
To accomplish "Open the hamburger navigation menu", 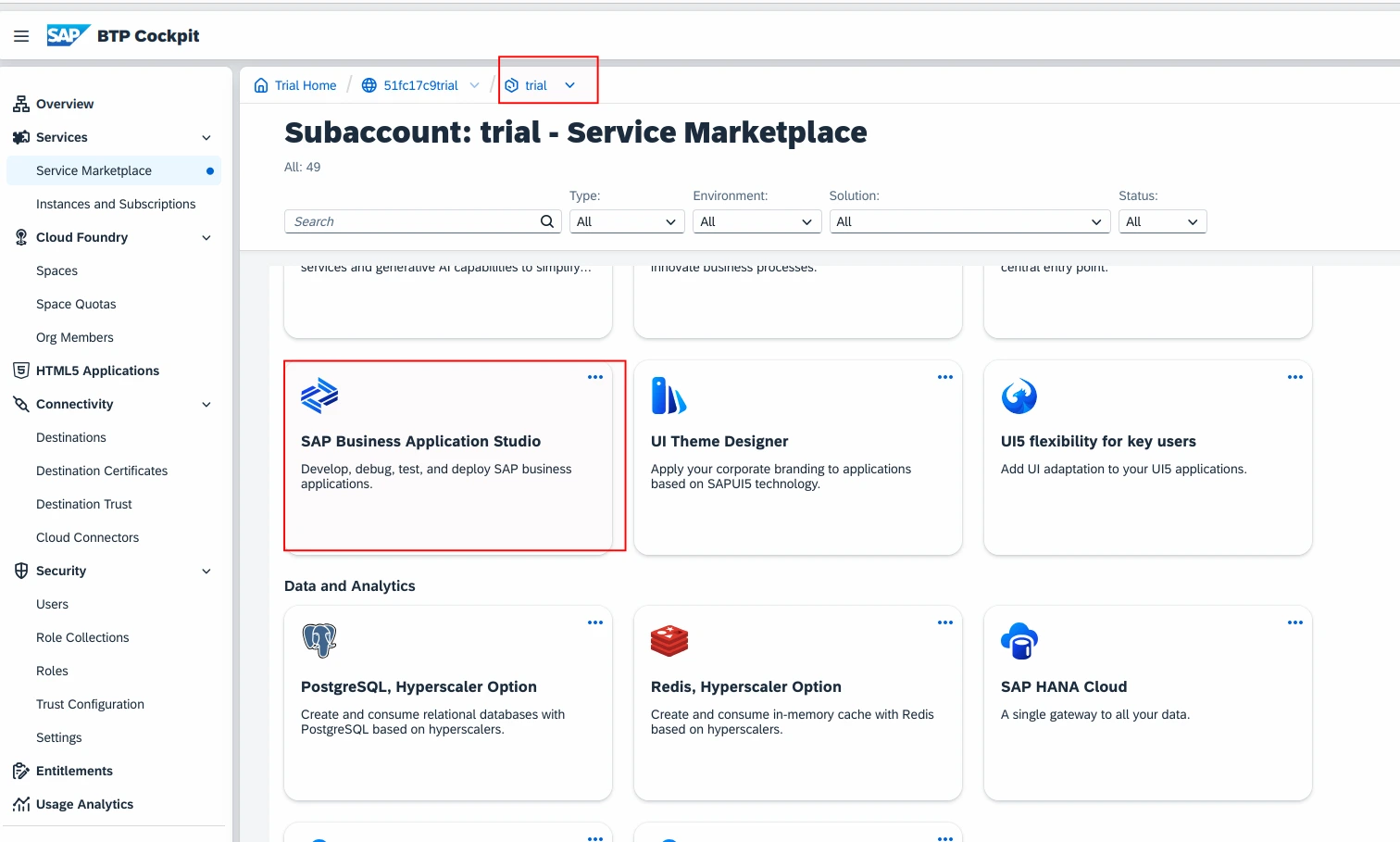I will 21,36.
